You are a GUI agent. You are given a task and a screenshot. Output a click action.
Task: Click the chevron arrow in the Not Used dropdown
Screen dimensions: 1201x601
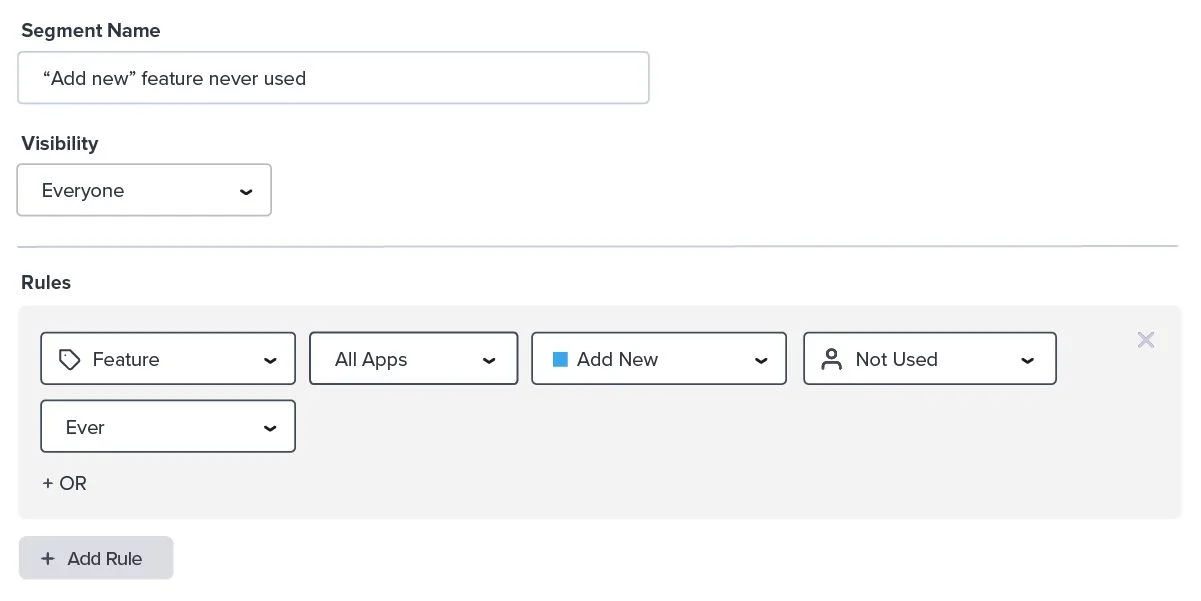coord(1027,360)
